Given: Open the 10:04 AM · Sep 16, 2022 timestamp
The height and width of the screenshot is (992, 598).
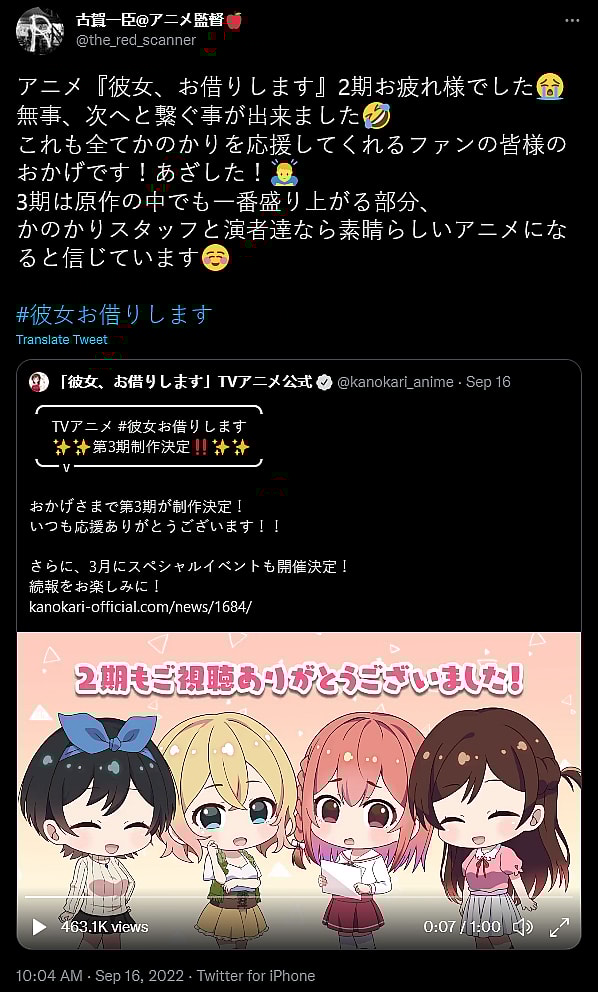Looking at the screenshot, I should point(99,976).
